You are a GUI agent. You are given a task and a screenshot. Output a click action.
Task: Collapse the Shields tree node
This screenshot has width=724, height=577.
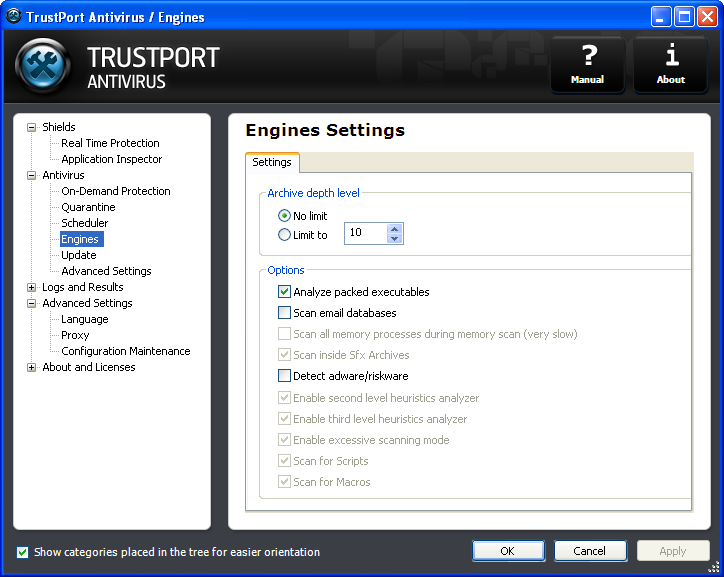(31, 127)
